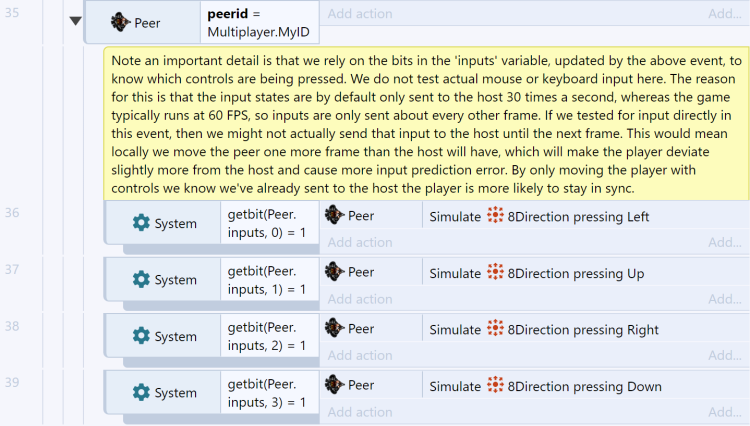The height and width of the screenshot is (426, 750).
Task: Click the System gear icon in event 38
Action: [x=141, y=336]
